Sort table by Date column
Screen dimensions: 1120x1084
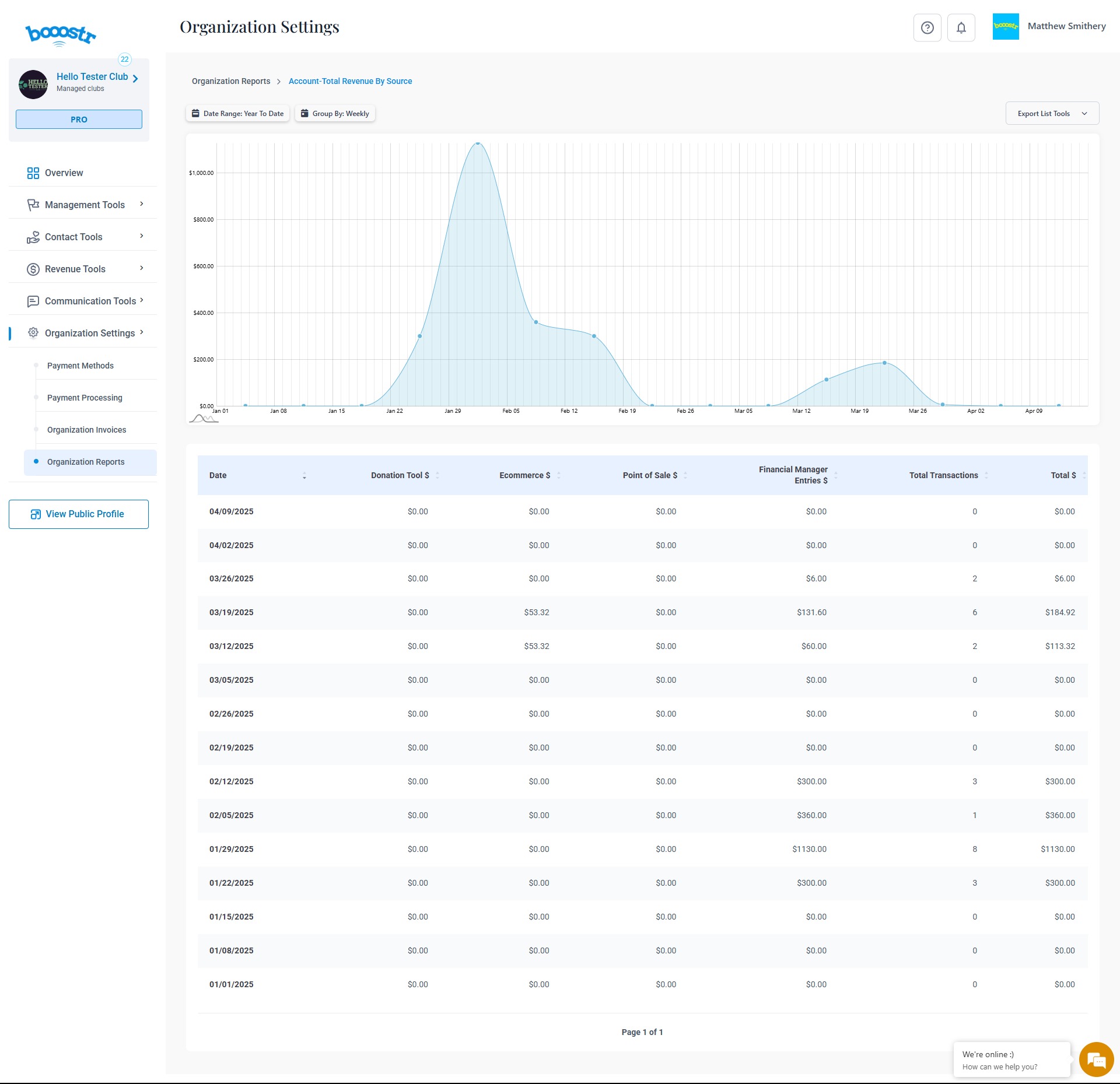[304, 476]
